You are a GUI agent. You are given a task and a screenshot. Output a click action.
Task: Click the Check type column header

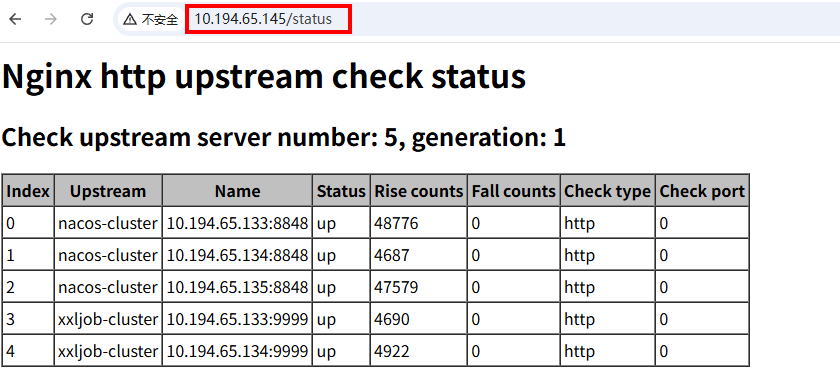[608, 191]
